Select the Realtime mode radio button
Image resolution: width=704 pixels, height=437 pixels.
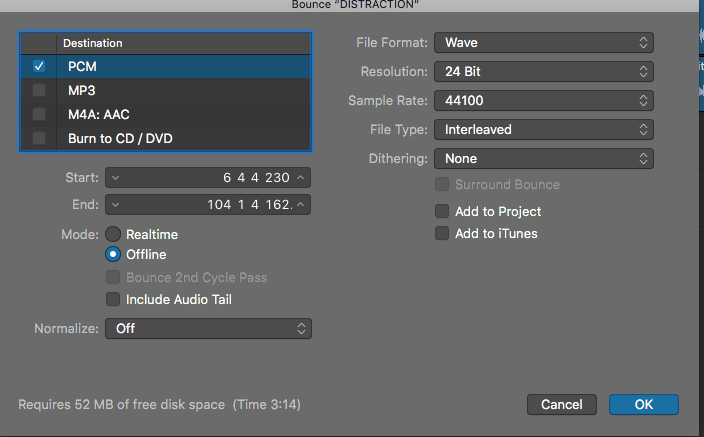(113, 234)
